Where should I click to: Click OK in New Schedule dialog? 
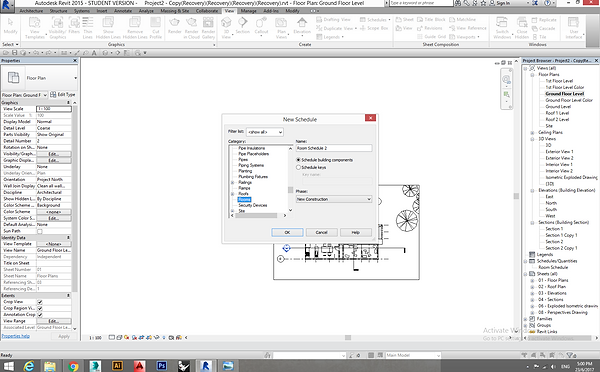(287, 232)
